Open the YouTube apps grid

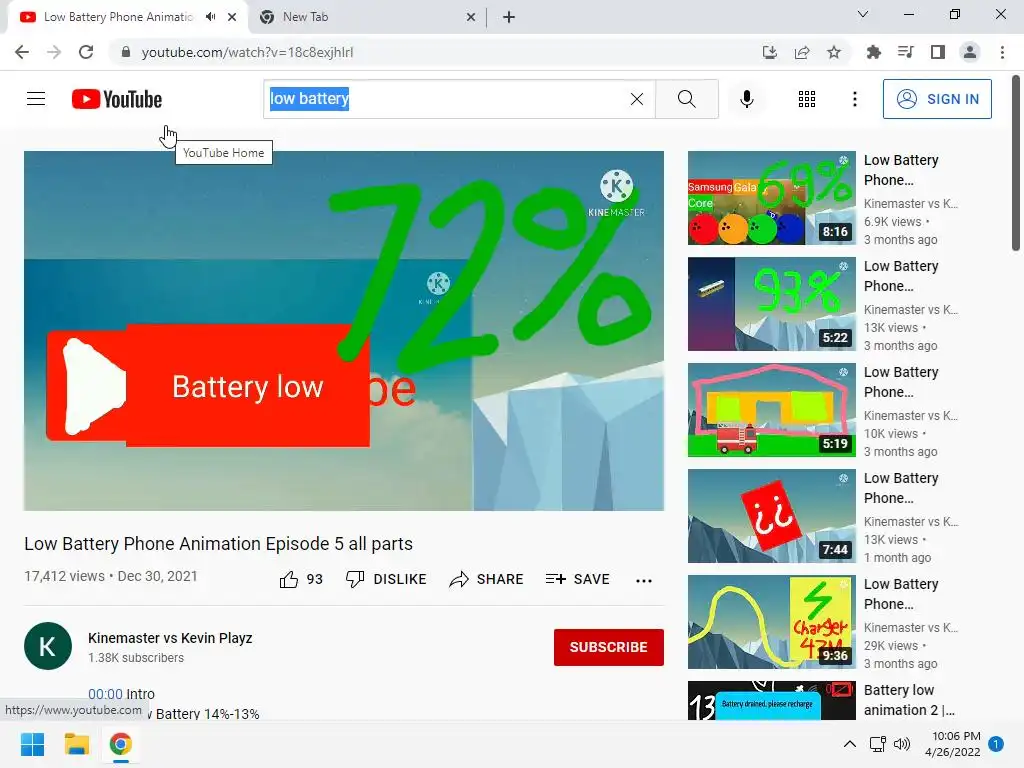click(x=807, y=99)
